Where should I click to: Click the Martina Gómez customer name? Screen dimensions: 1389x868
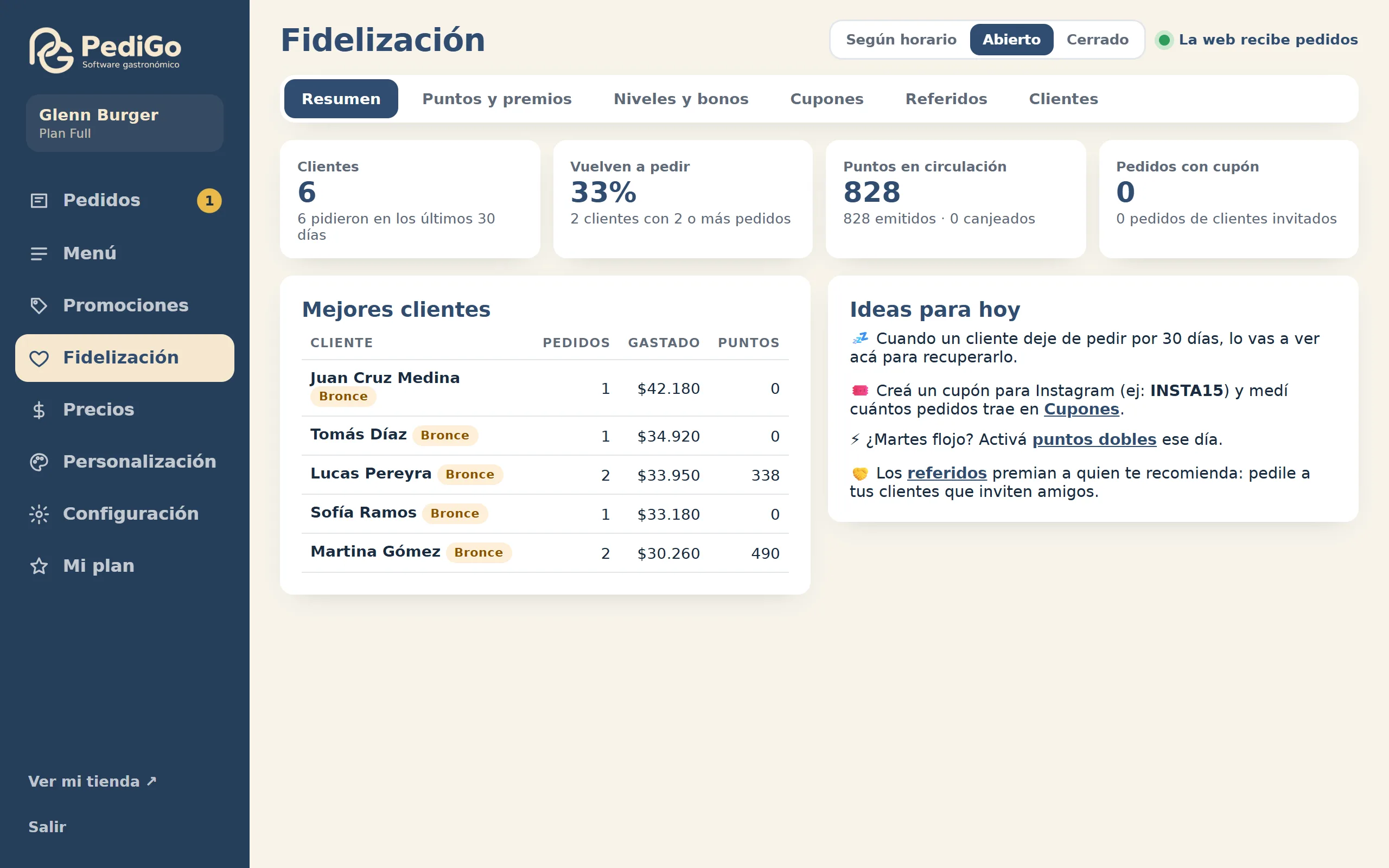[375, 552]
